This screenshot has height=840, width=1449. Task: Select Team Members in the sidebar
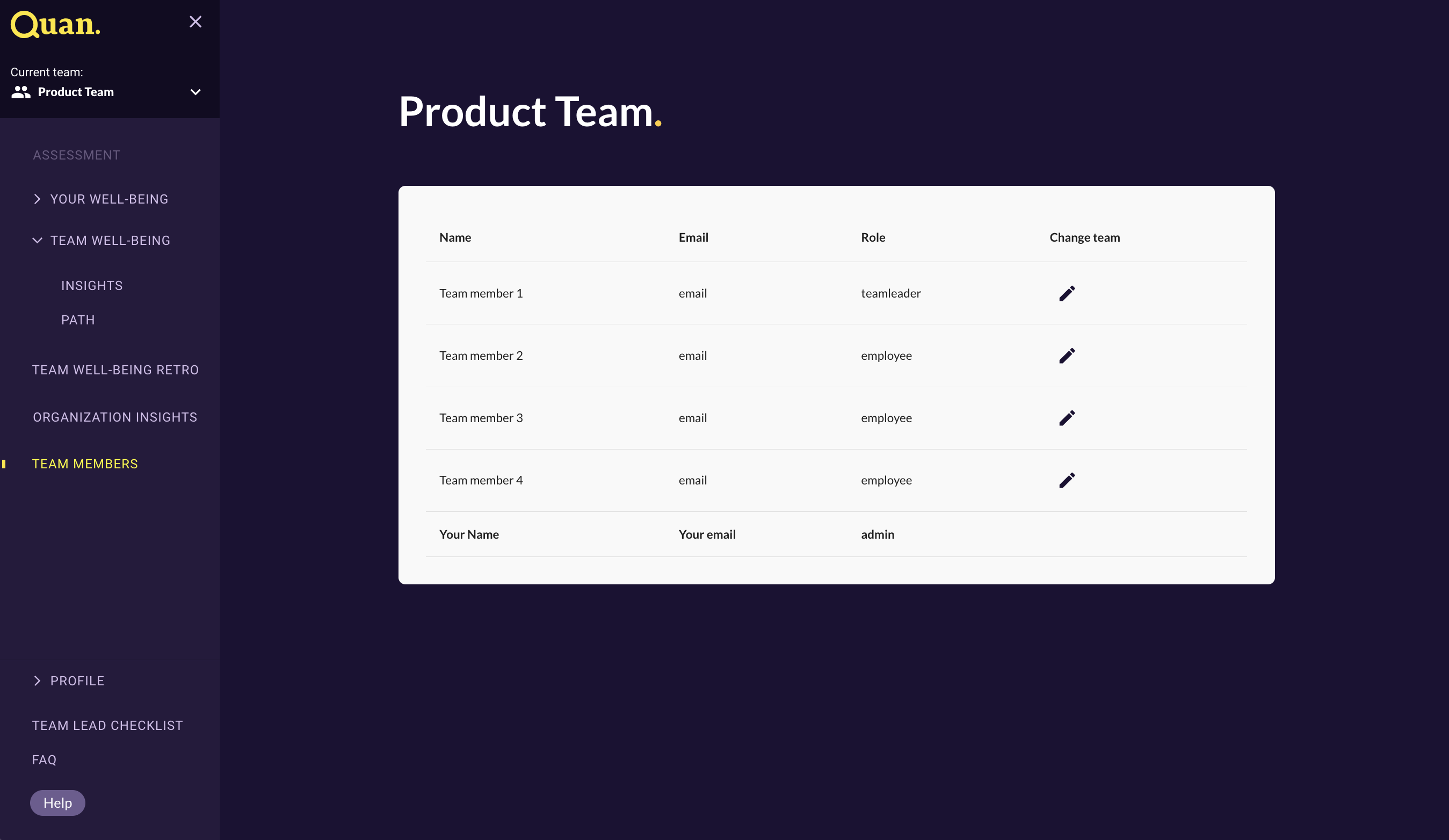click(x=85, y=464)
